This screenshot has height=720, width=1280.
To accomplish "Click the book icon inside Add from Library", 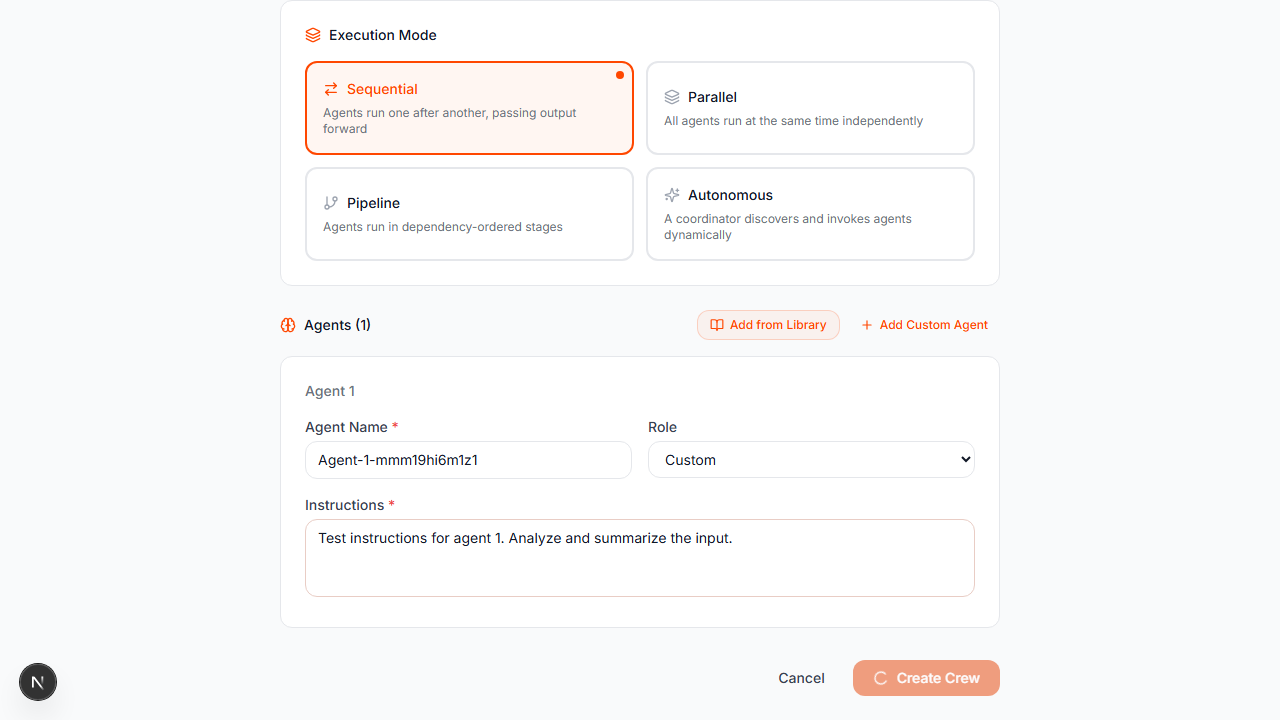I will [x=716, y=324].
